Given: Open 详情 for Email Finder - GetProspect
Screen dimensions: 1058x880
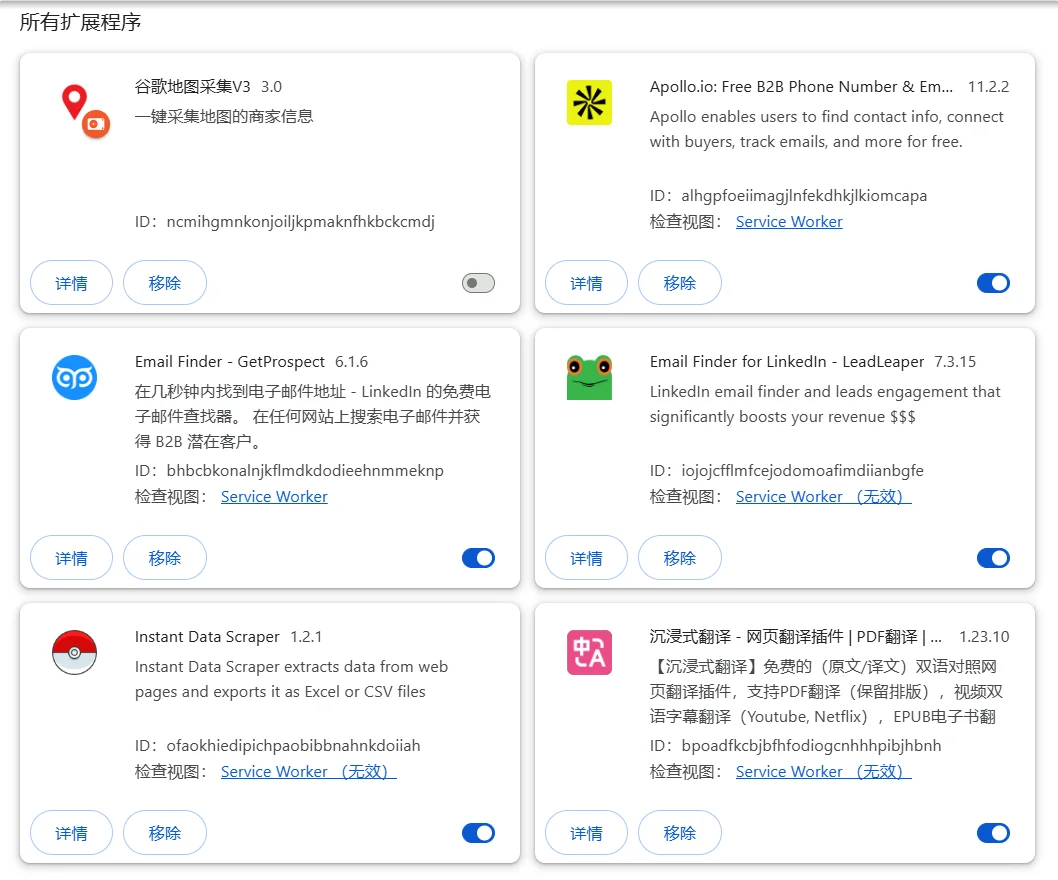Looking at the screenshot, I should coord(72,558).
